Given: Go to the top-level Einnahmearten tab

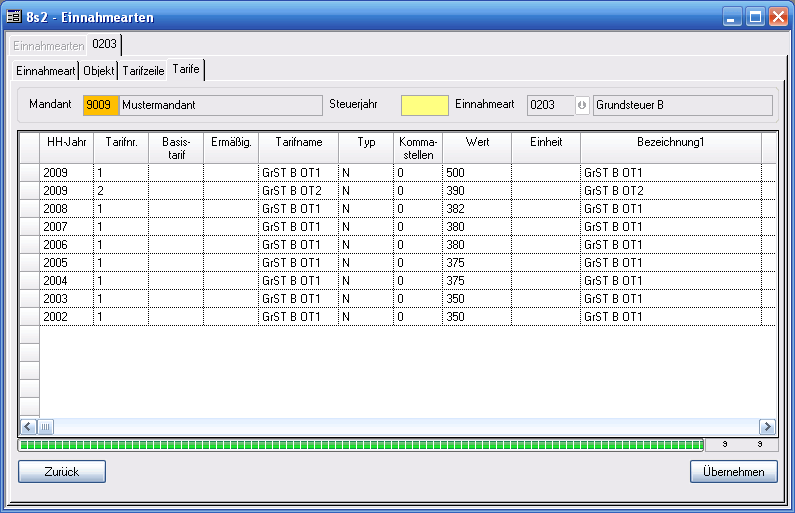Looking at the screenshot, I should (48, 45).
